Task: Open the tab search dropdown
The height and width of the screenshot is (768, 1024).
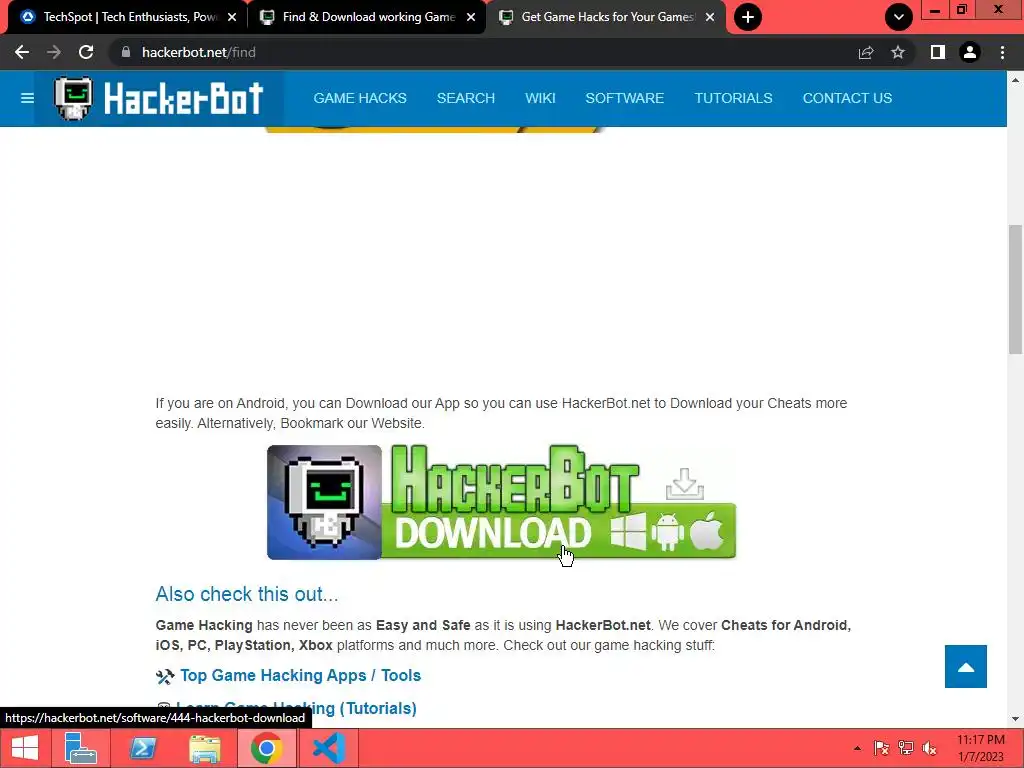Action: pyautogui.click(x=899, y=17)
